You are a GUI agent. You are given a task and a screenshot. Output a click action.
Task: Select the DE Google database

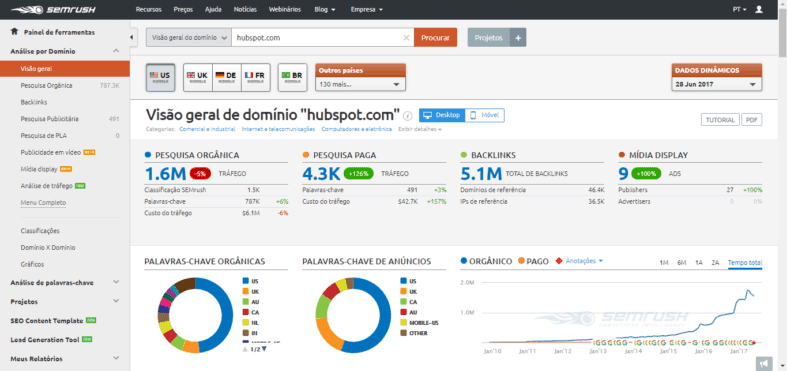click(x=227, y=77)
